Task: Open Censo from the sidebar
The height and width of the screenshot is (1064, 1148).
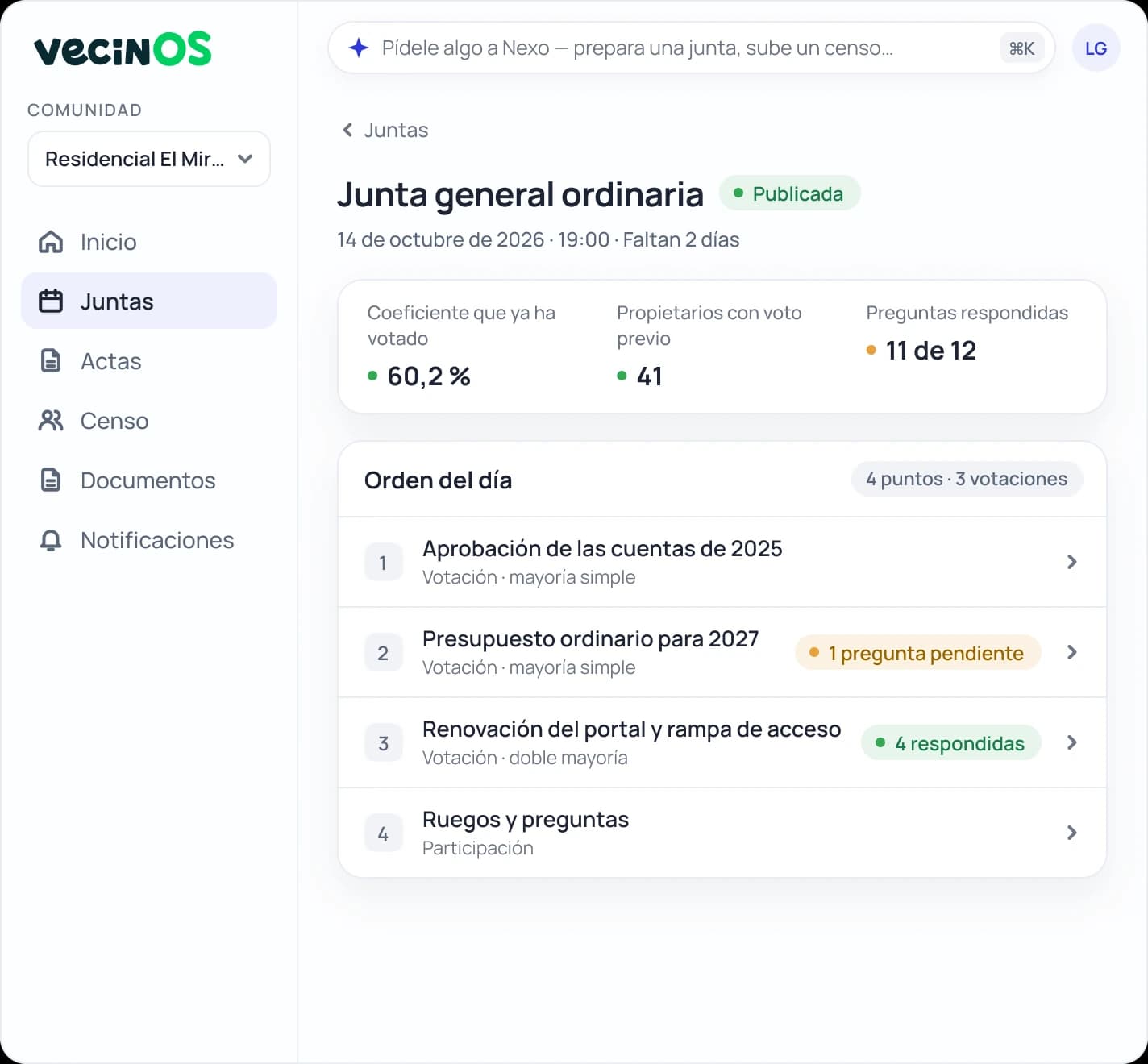Action: pyautogui.click(x=149, y=420)
